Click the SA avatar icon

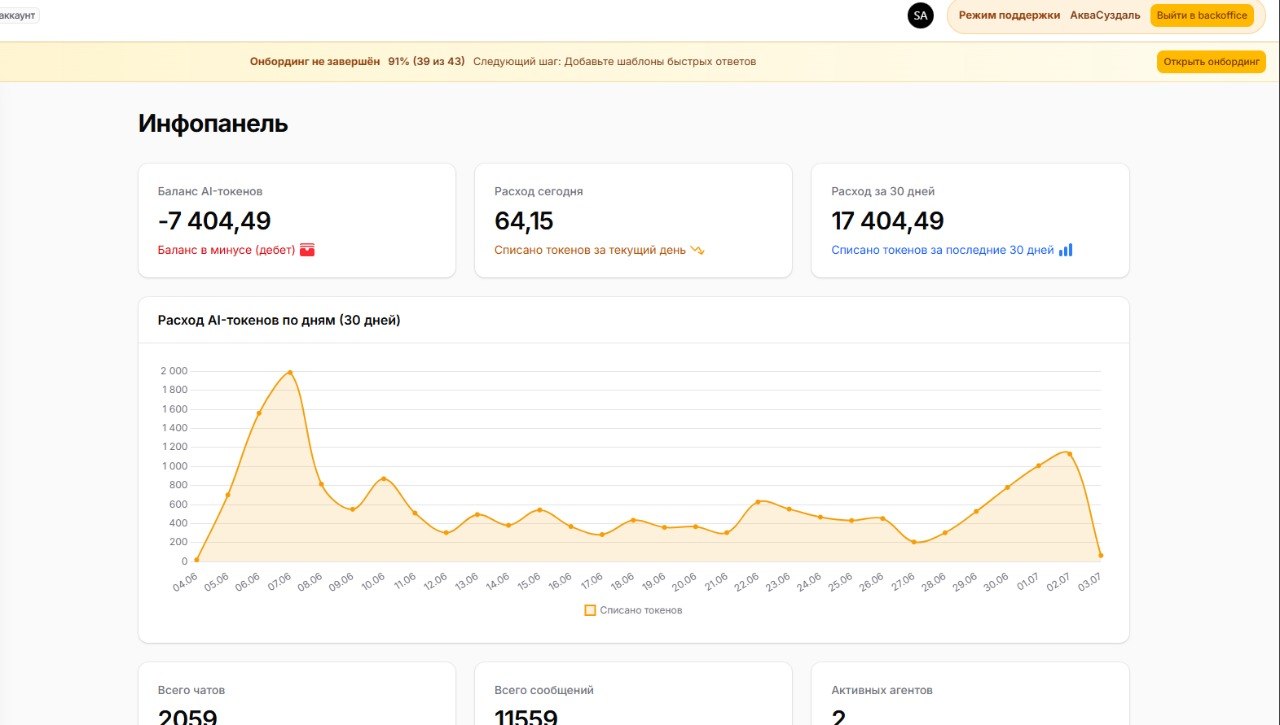tap(920, 16)
